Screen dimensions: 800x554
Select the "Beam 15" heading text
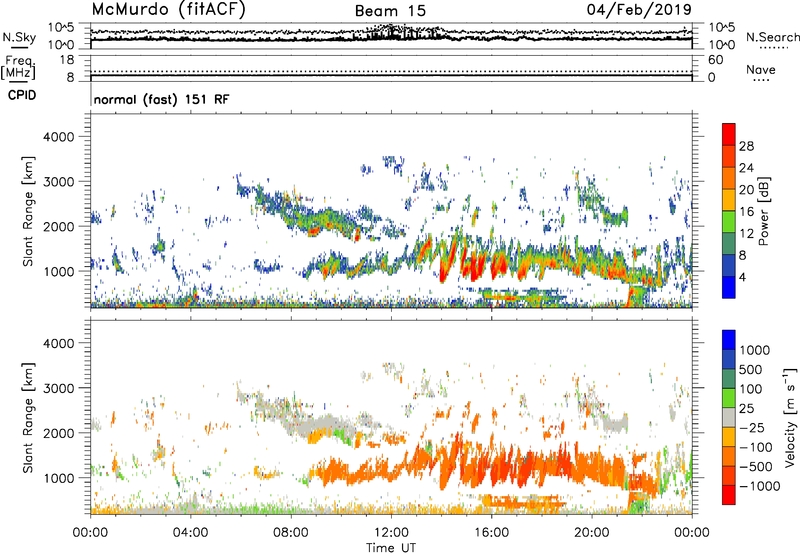point(390,11)
